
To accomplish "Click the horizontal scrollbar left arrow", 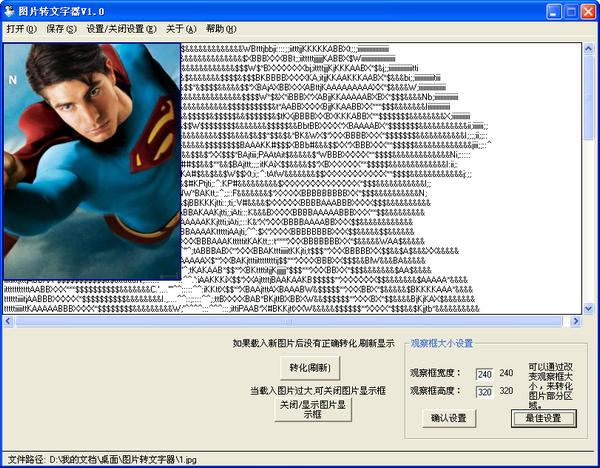I will coord(8,321).
